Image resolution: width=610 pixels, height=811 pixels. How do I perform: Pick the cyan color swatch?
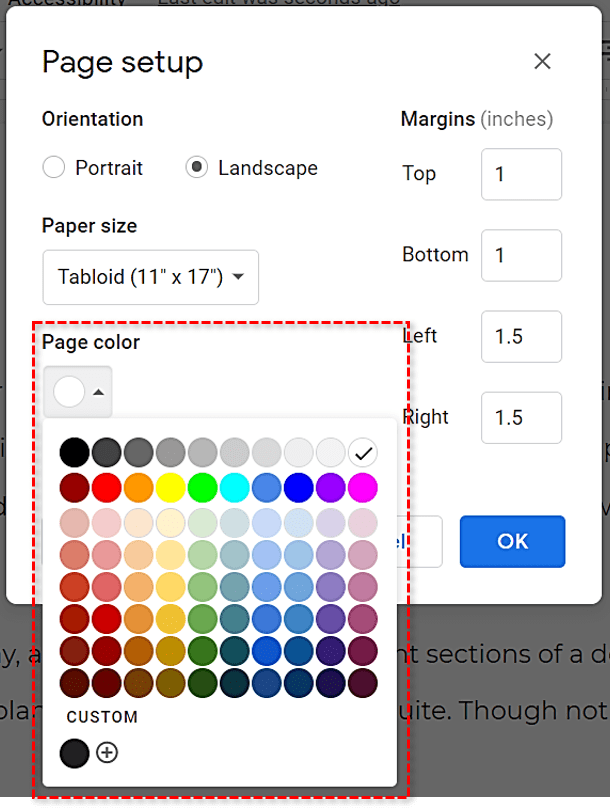click(234, 487)
